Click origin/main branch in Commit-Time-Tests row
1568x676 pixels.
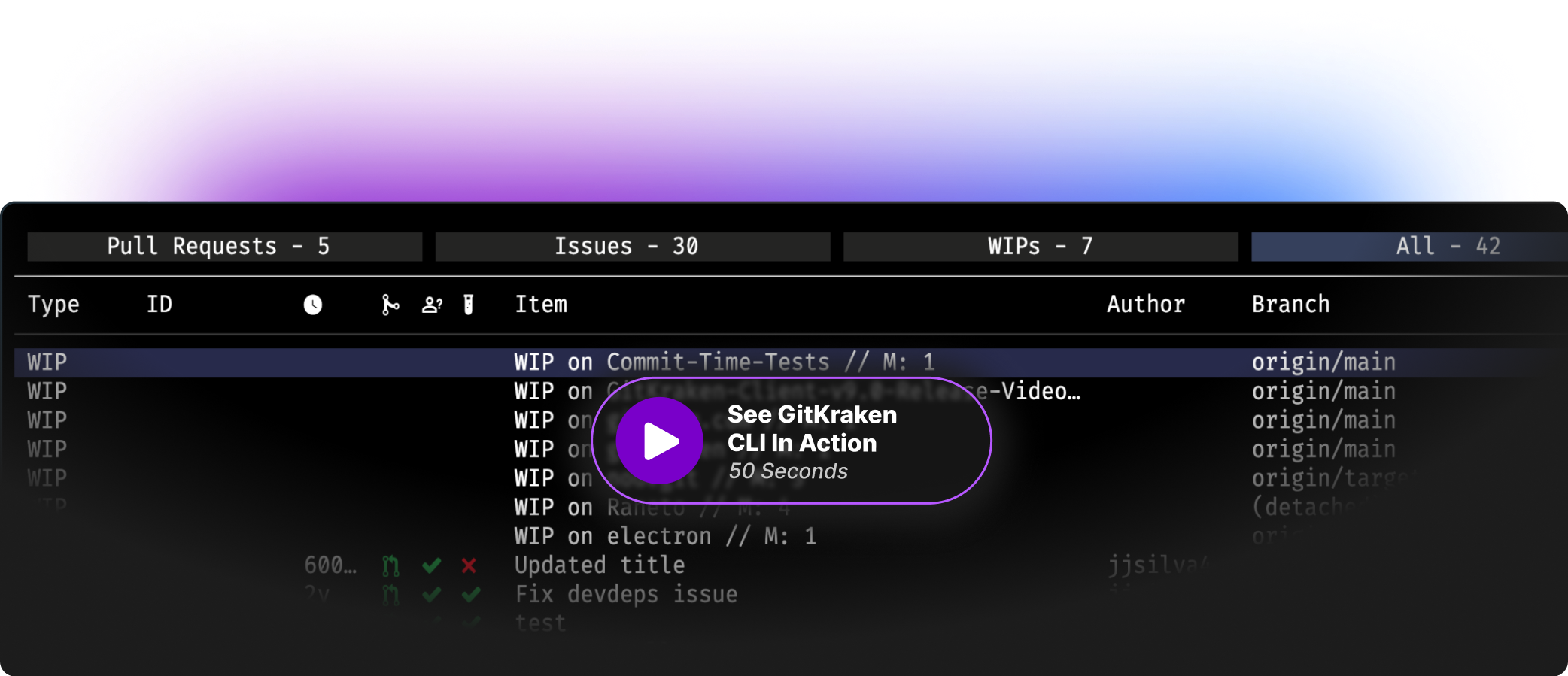tap(1323, 362)
